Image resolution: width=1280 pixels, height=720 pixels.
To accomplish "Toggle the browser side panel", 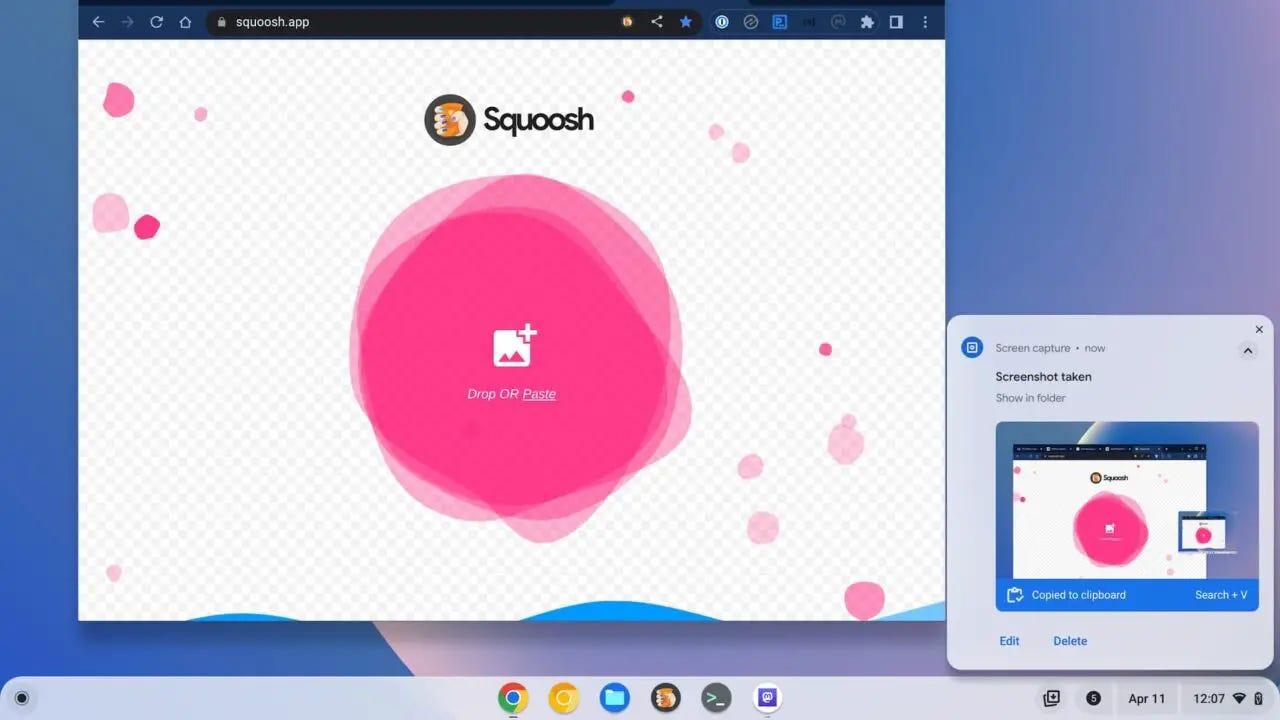I will 896,21.
